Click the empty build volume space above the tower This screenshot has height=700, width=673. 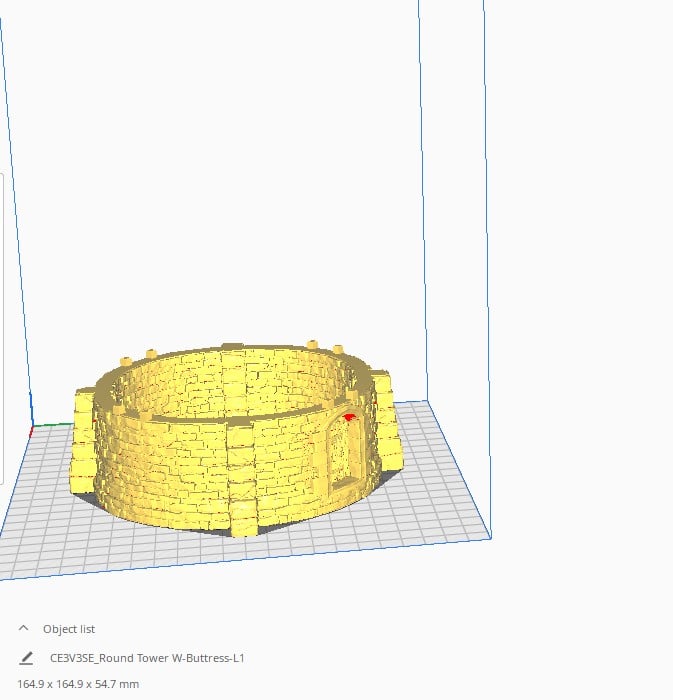click(223, 179)
